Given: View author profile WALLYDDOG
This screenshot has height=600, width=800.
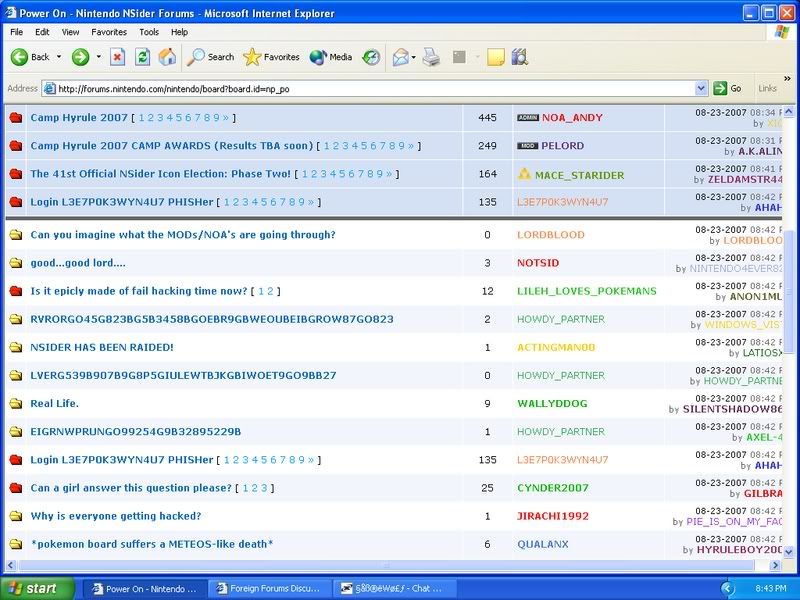Looking at the screenshot, I should (x=553, y=404).
